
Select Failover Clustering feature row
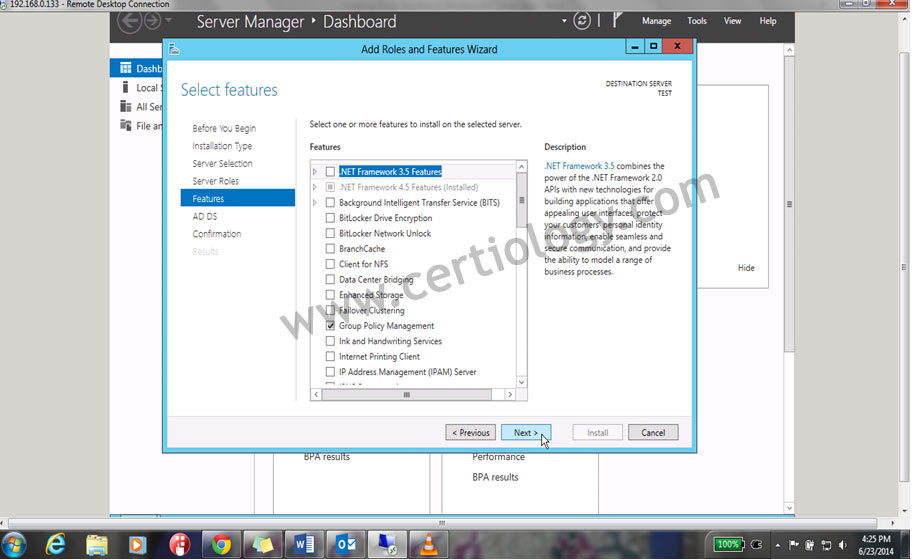point(371,310)
